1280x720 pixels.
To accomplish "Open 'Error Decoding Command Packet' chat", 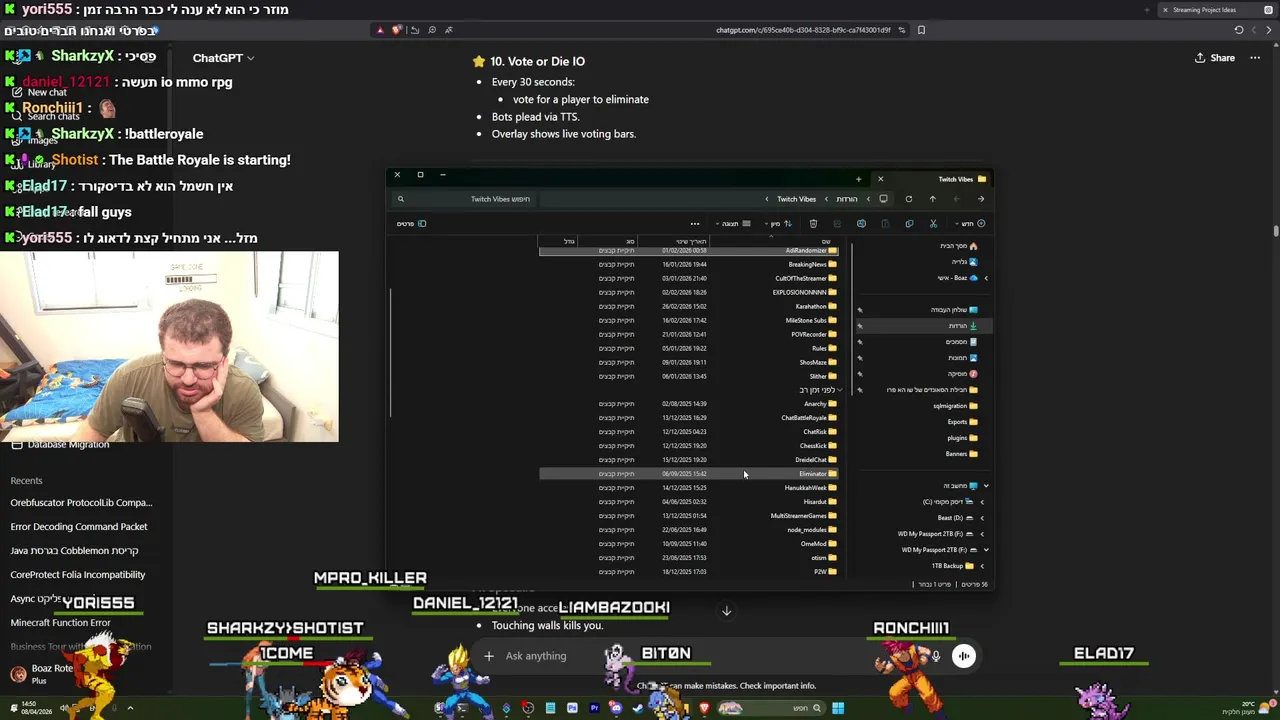I will (79, 527).
